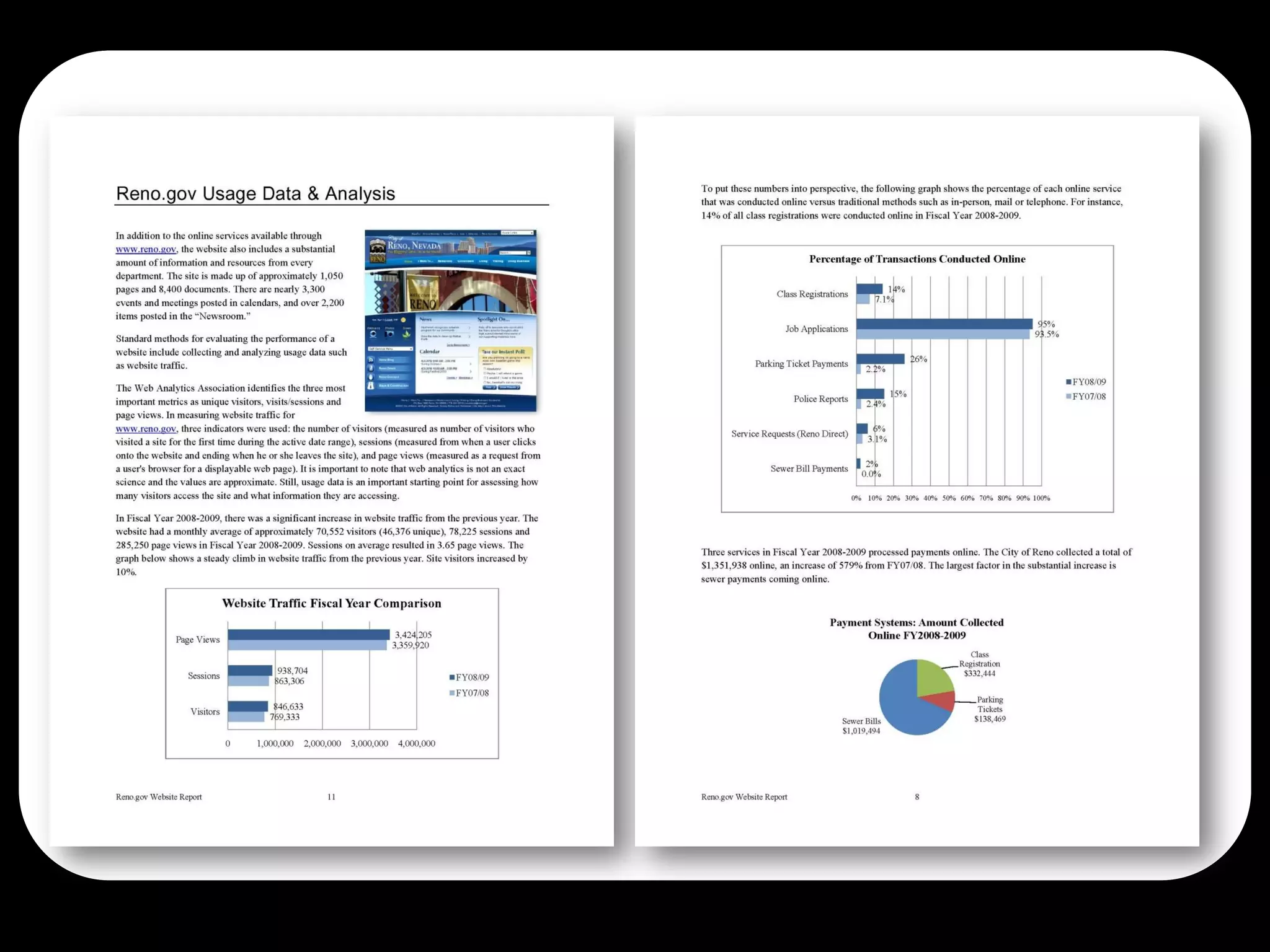Click the Green leaf icon

[x=406, y=335]
